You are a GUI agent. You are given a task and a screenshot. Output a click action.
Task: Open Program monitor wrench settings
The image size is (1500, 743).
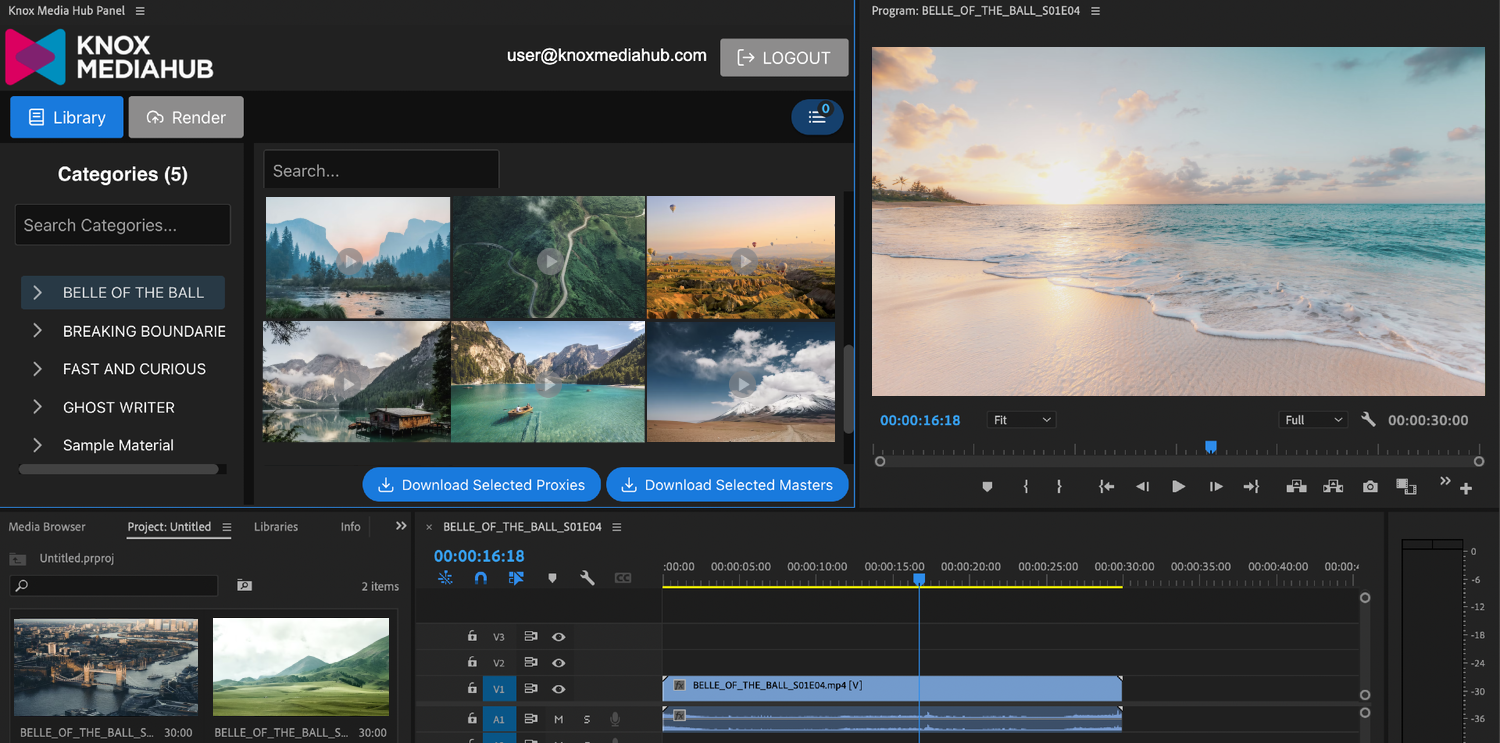click(x=1368, y=420)
